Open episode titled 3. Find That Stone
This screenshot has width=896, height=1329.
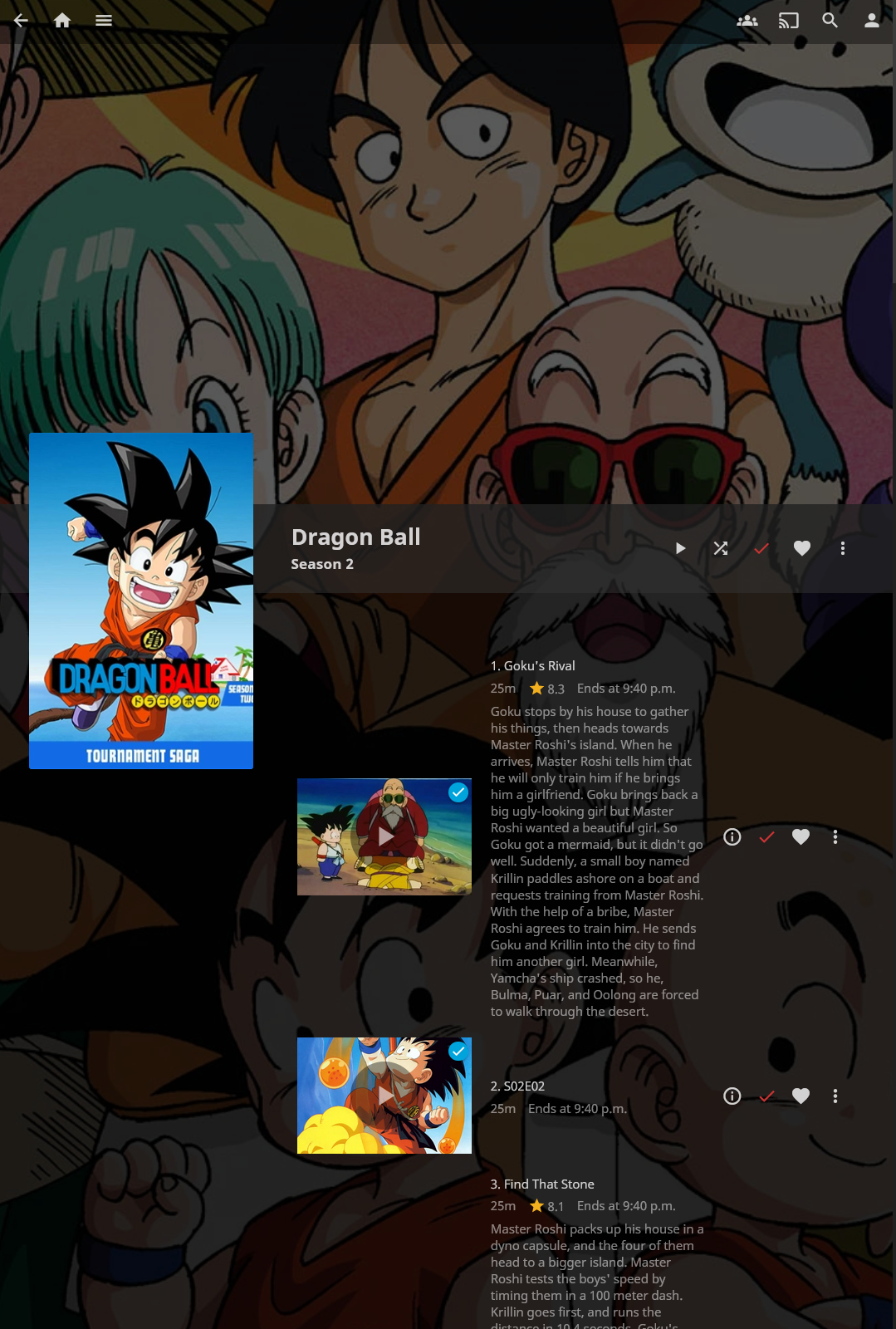click(x=542, y=1184)
